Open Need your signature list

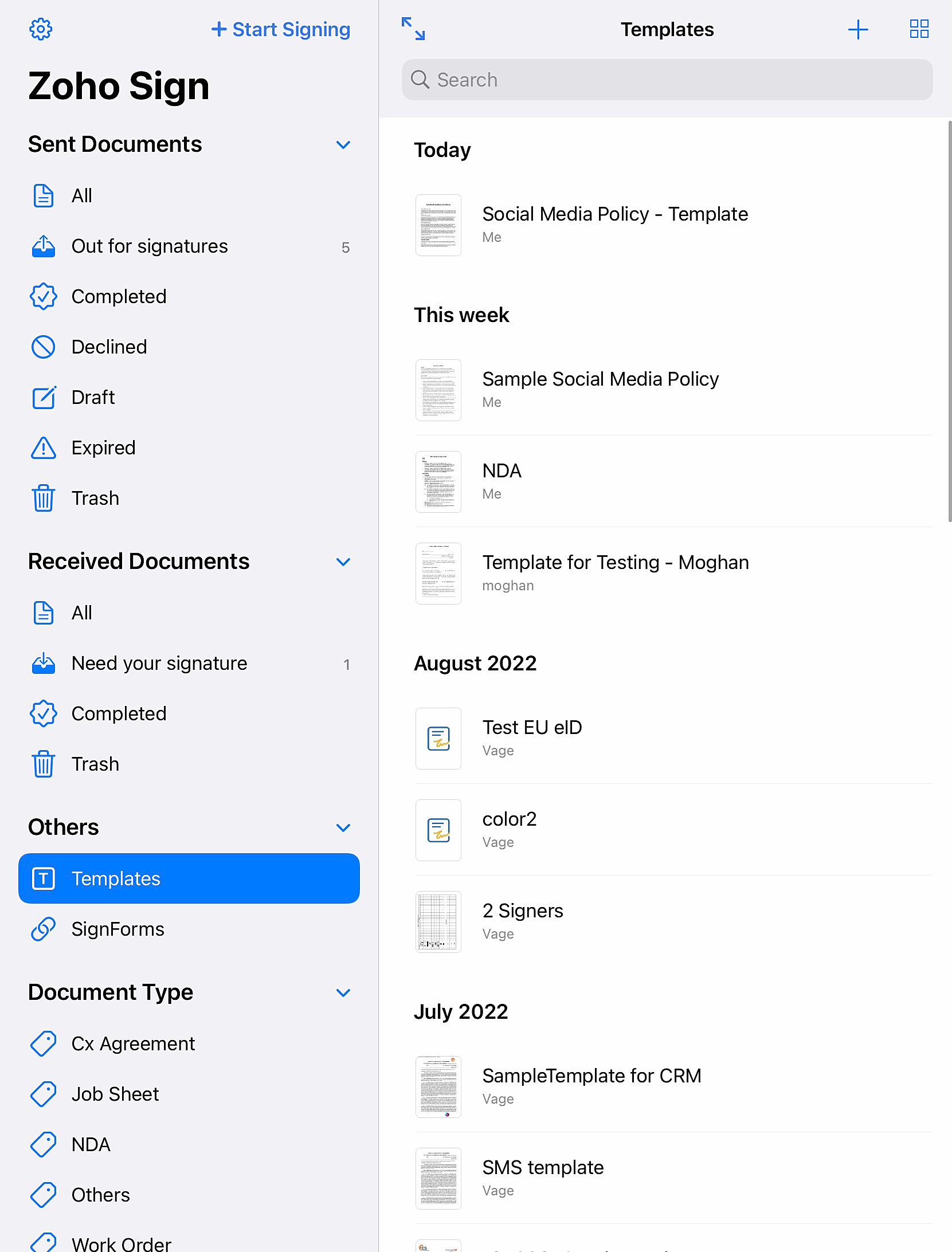(189, 663)
